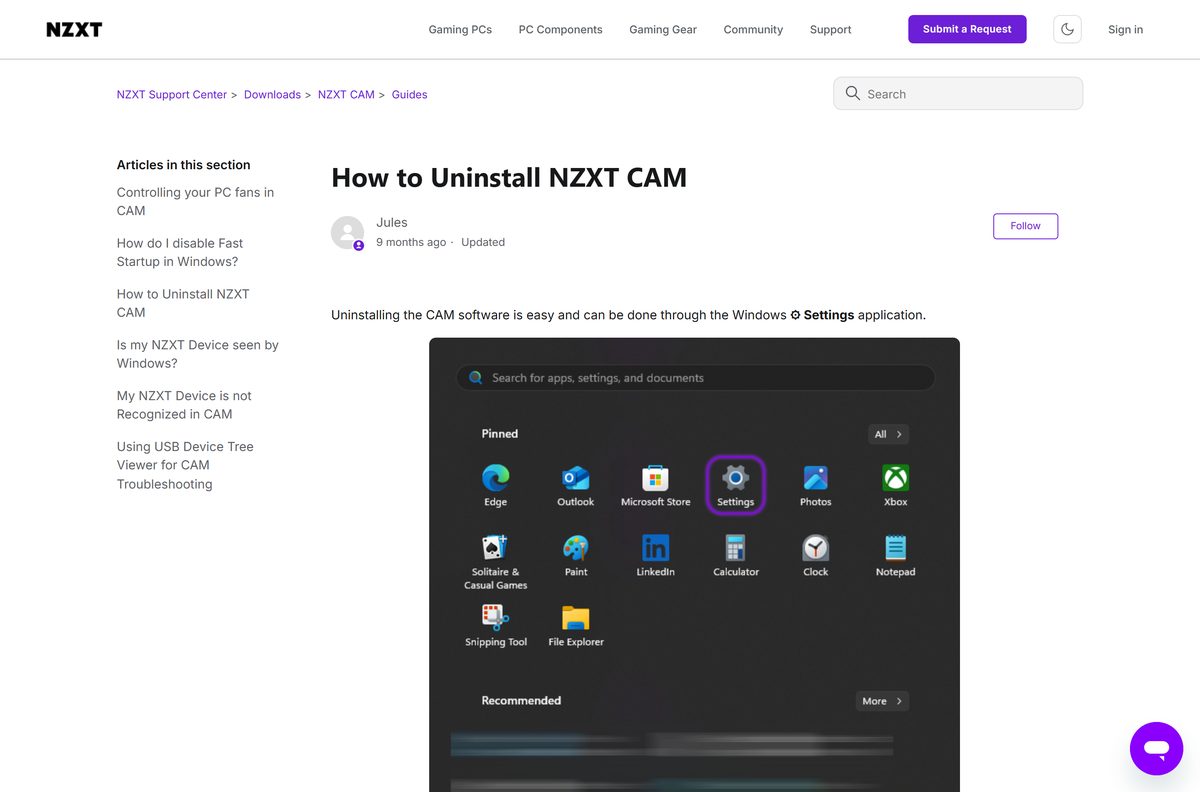Click Start menu search field in screenshot
The height and width of the screenshot is (792, 1200).
pos(695,378)
